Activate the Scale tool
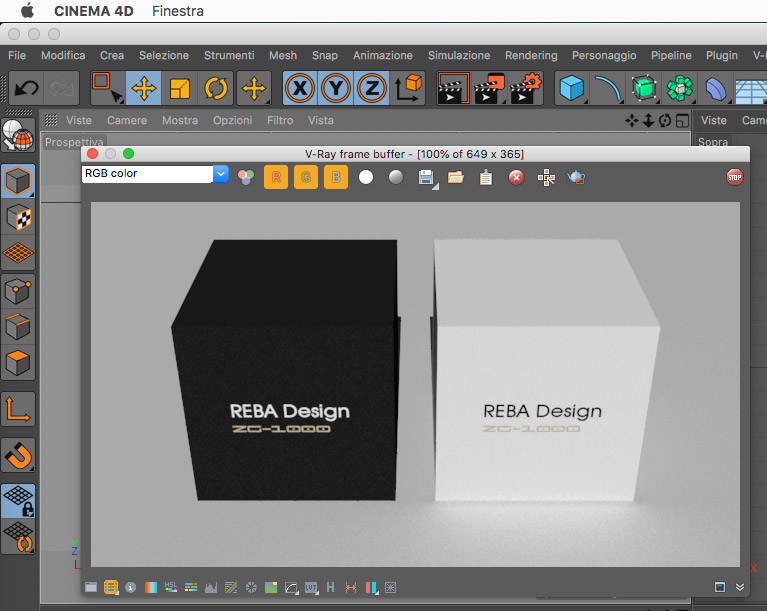 pos(180,88)
